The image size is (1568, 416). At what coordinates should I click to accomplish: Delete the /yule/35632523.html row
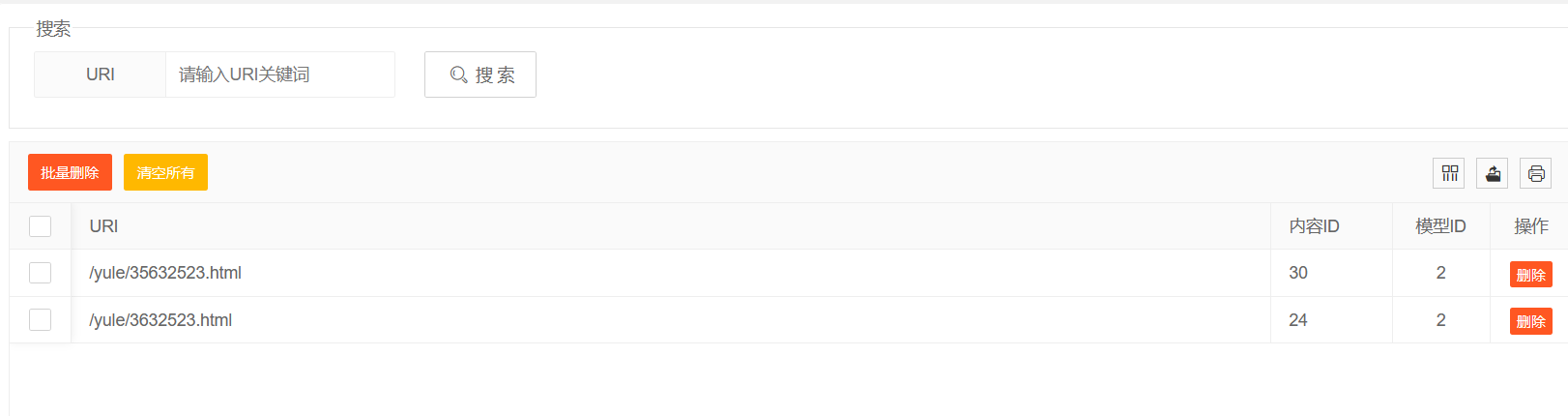point(1531,275)
